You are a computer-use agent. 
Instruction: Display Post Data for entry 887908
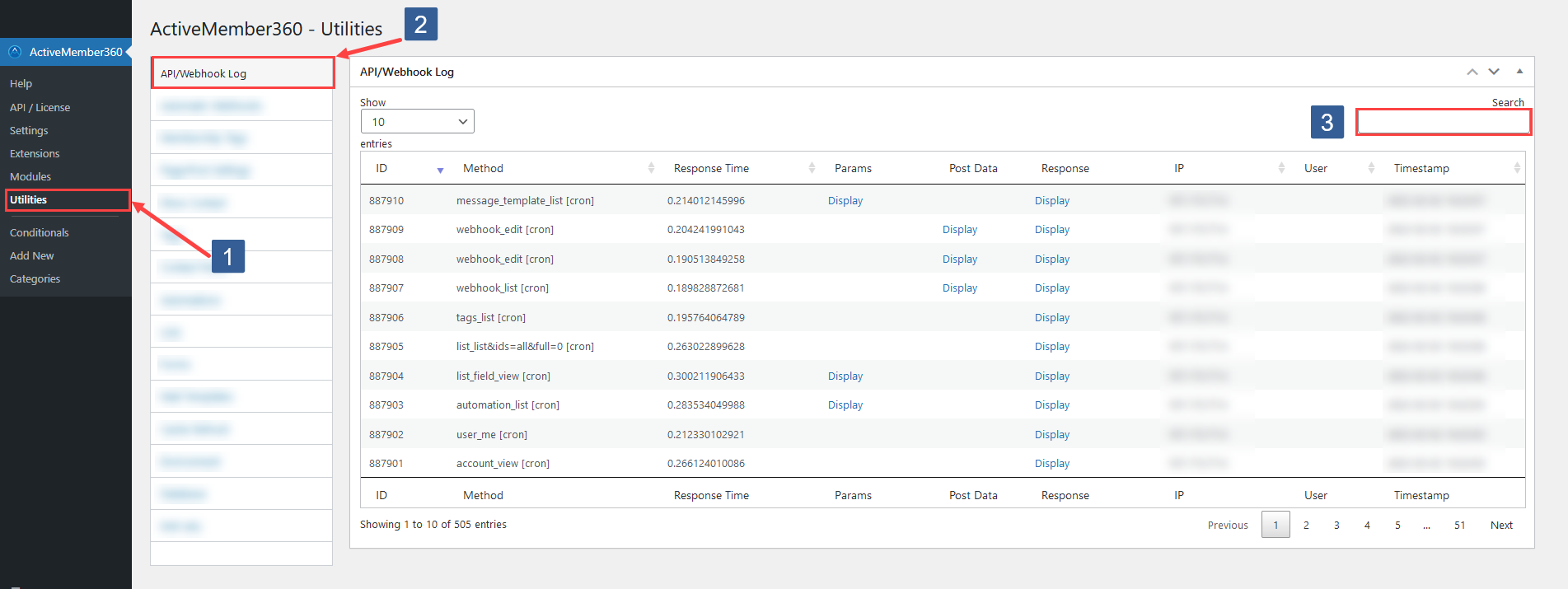(x=960, y=259)
